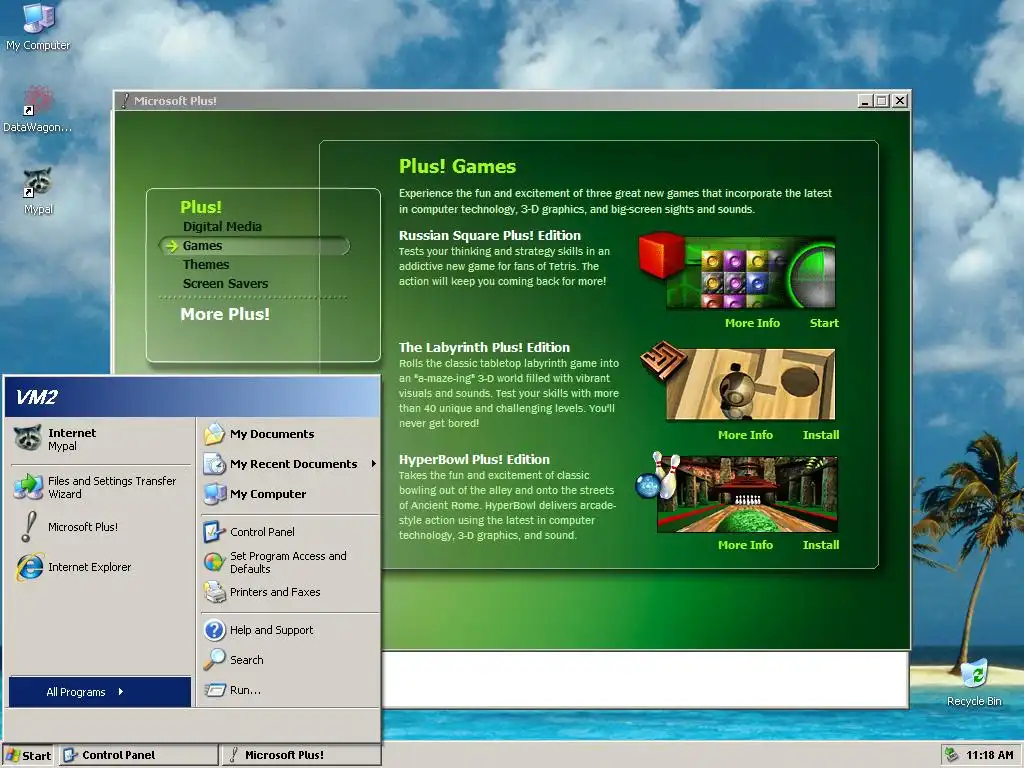
Task: Expand My Recent Documents submenu arrow
Action: pyautogui.click(x=374, y=464)
